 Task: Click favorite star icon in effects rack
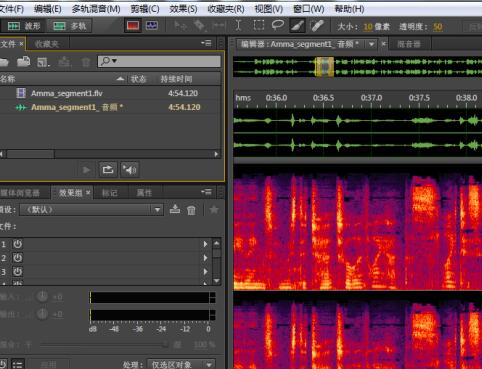pos(214,209)
